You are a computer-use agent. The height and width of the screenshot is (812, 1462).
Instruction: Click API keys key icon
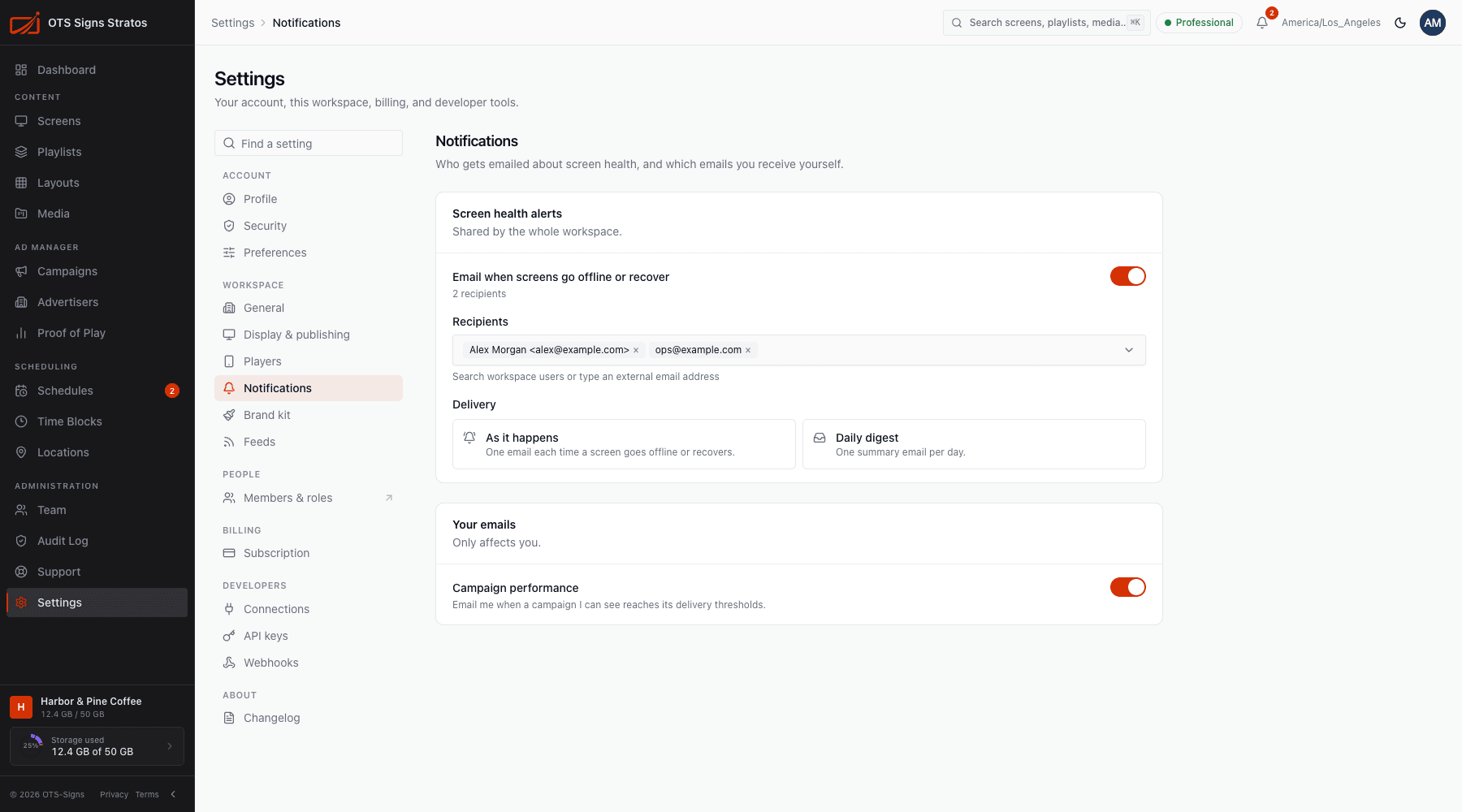click(229, 636)
